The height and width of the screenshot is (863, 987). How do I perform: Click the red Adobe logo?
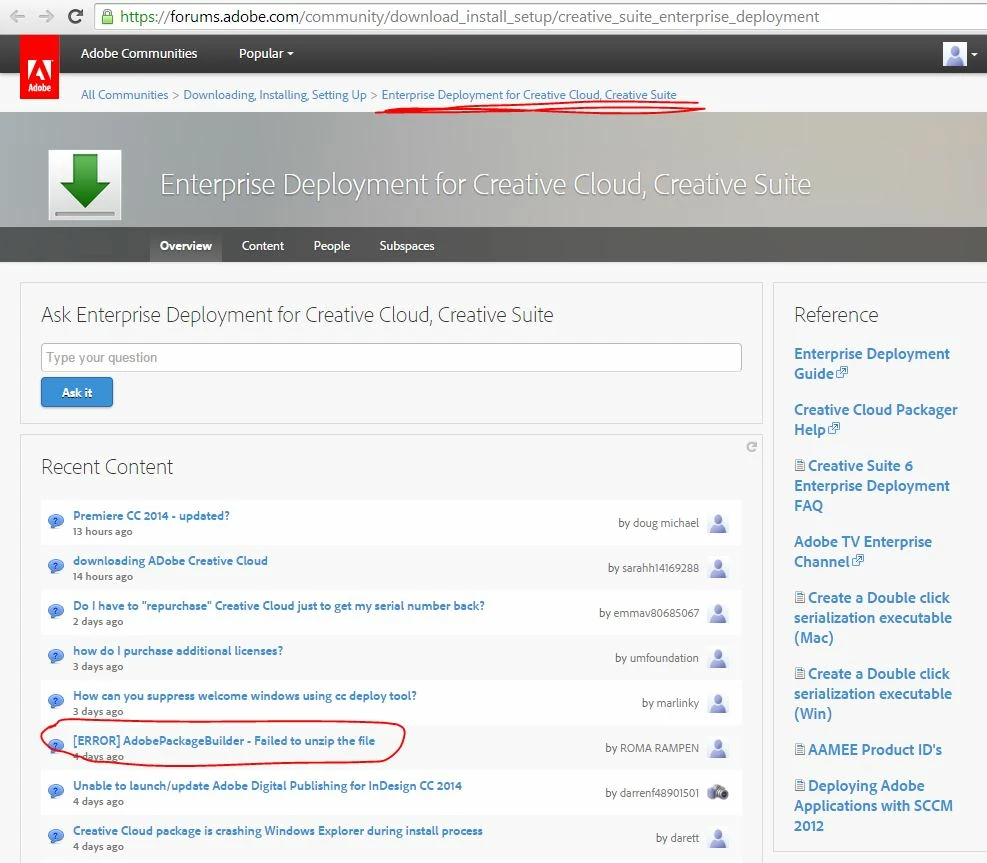click(40, 67)
